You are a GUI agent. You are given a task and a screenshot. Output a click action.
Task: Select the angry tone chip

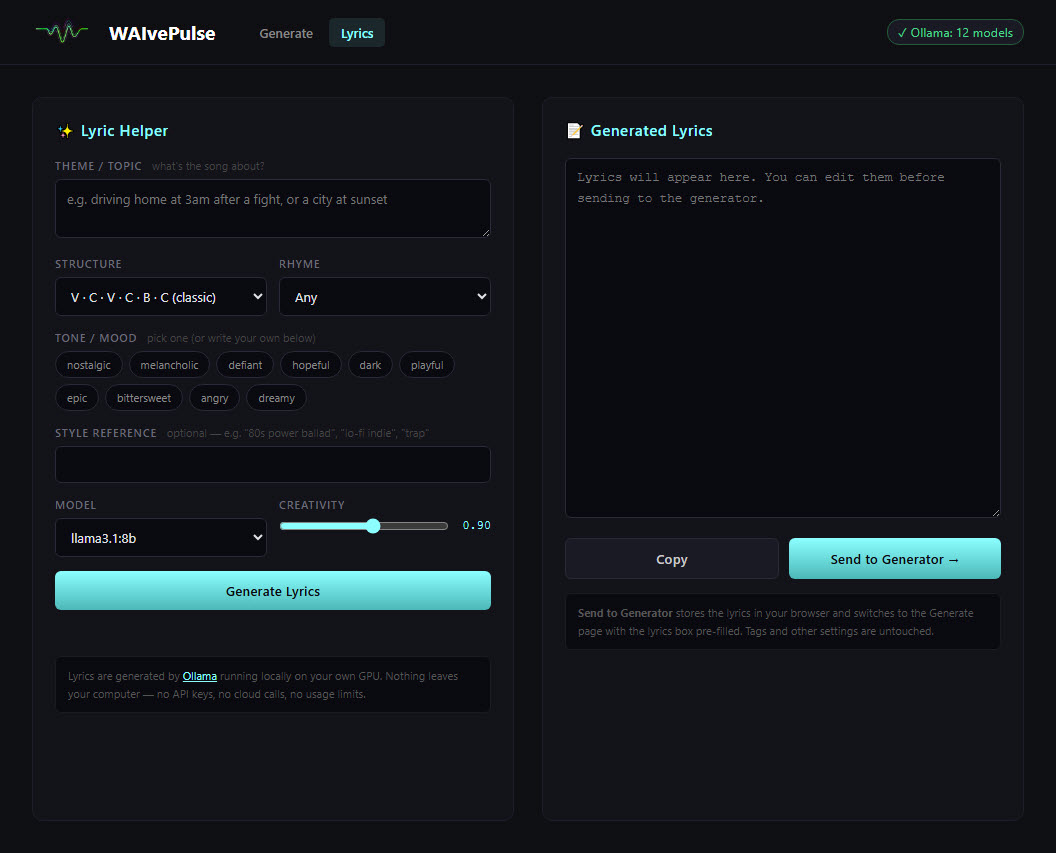[214, 398]
